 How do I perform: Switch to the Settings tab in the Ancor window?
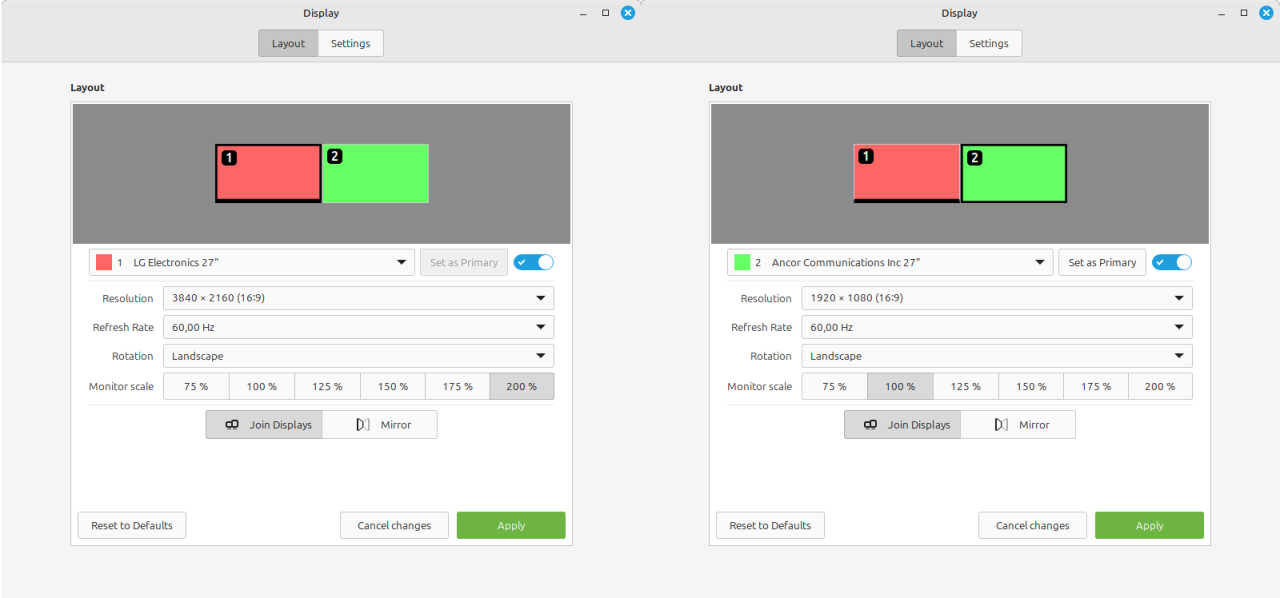coord(989,44)
